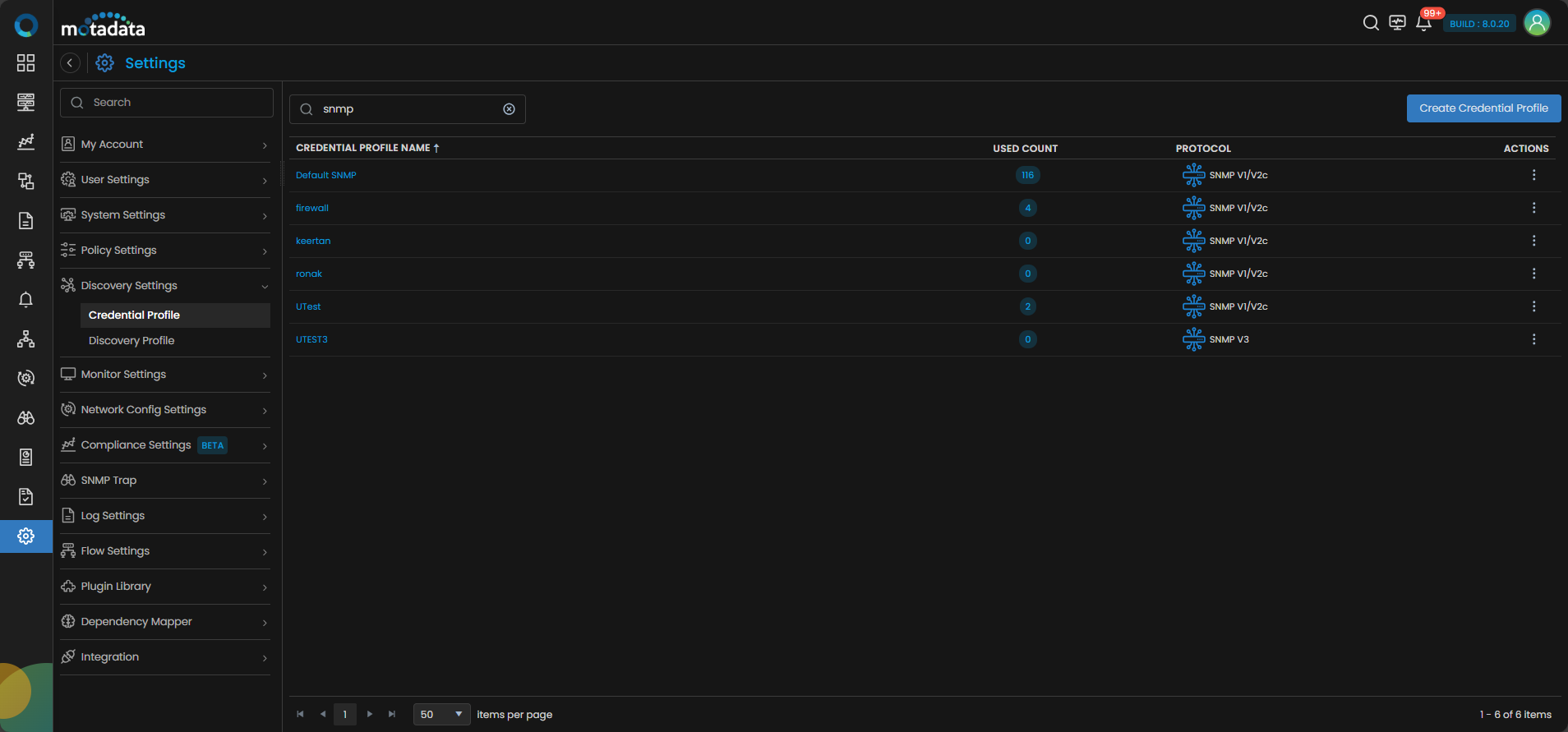Open the actions menu for the firewall row
Image resolution: width=1568 pixels, height=732 pixels.
(x=1533, y=208)
